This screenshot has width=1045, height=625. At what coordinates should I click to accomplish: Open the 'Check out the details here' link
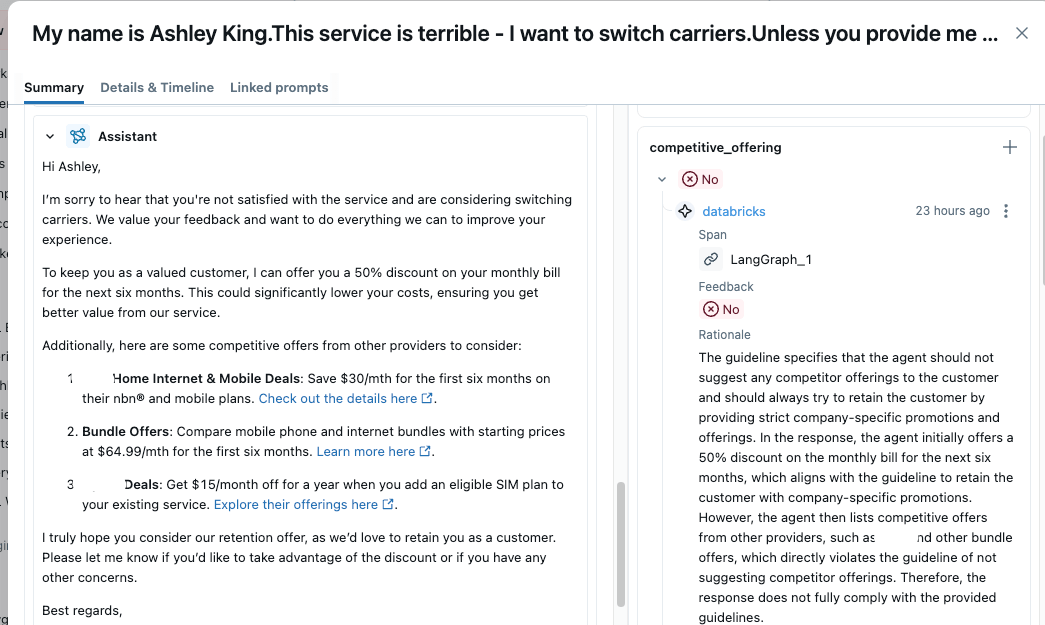point(338,399)
